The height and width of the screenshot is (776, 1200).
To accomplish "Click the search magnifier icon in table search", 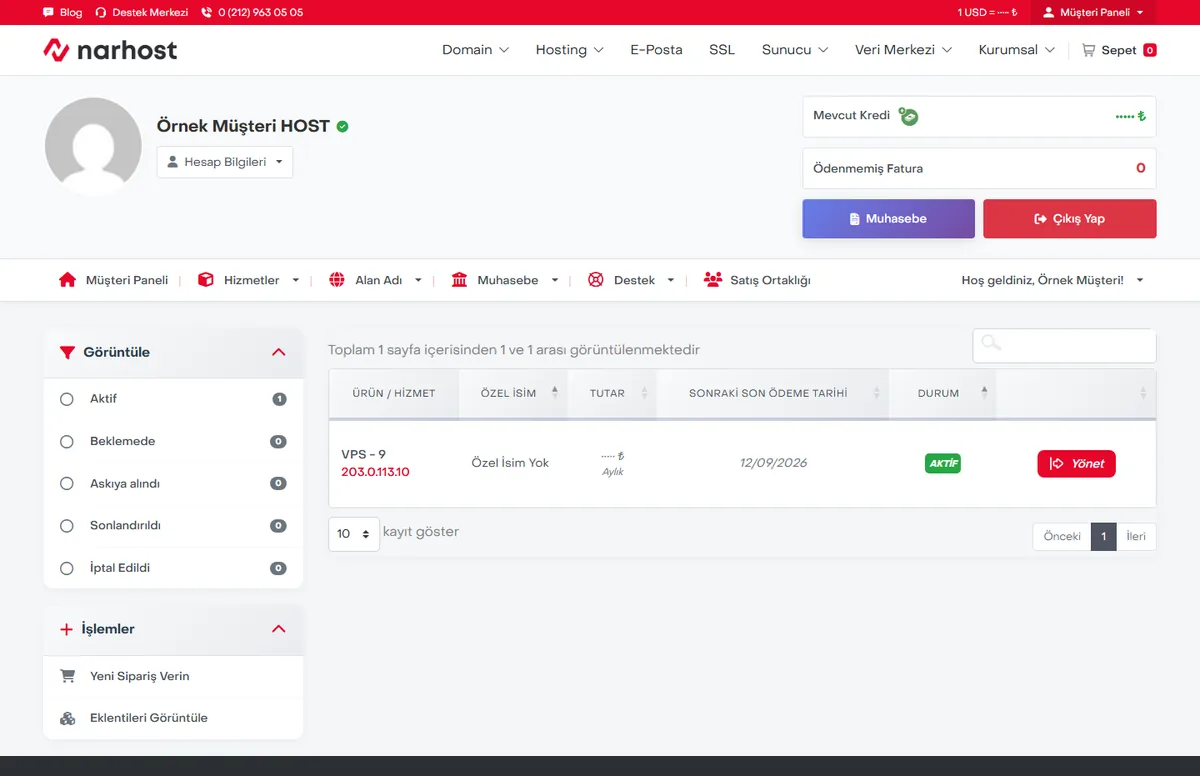I will [x=991, y=343].
